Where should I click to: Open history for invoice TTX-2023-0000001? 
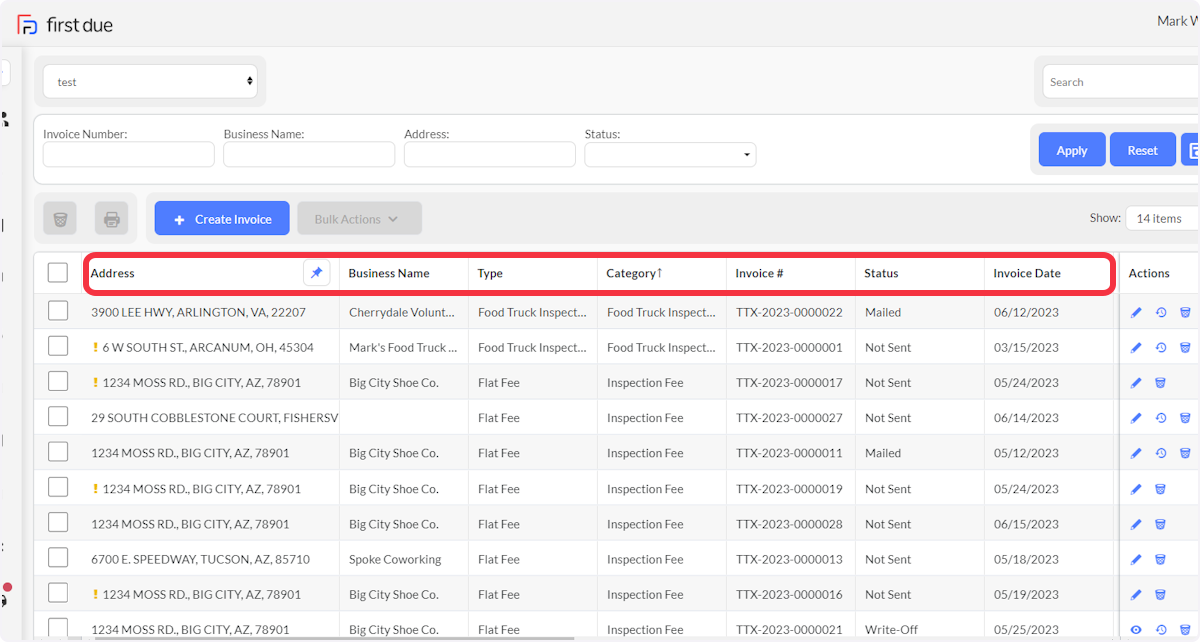(x=1161, y=348)
